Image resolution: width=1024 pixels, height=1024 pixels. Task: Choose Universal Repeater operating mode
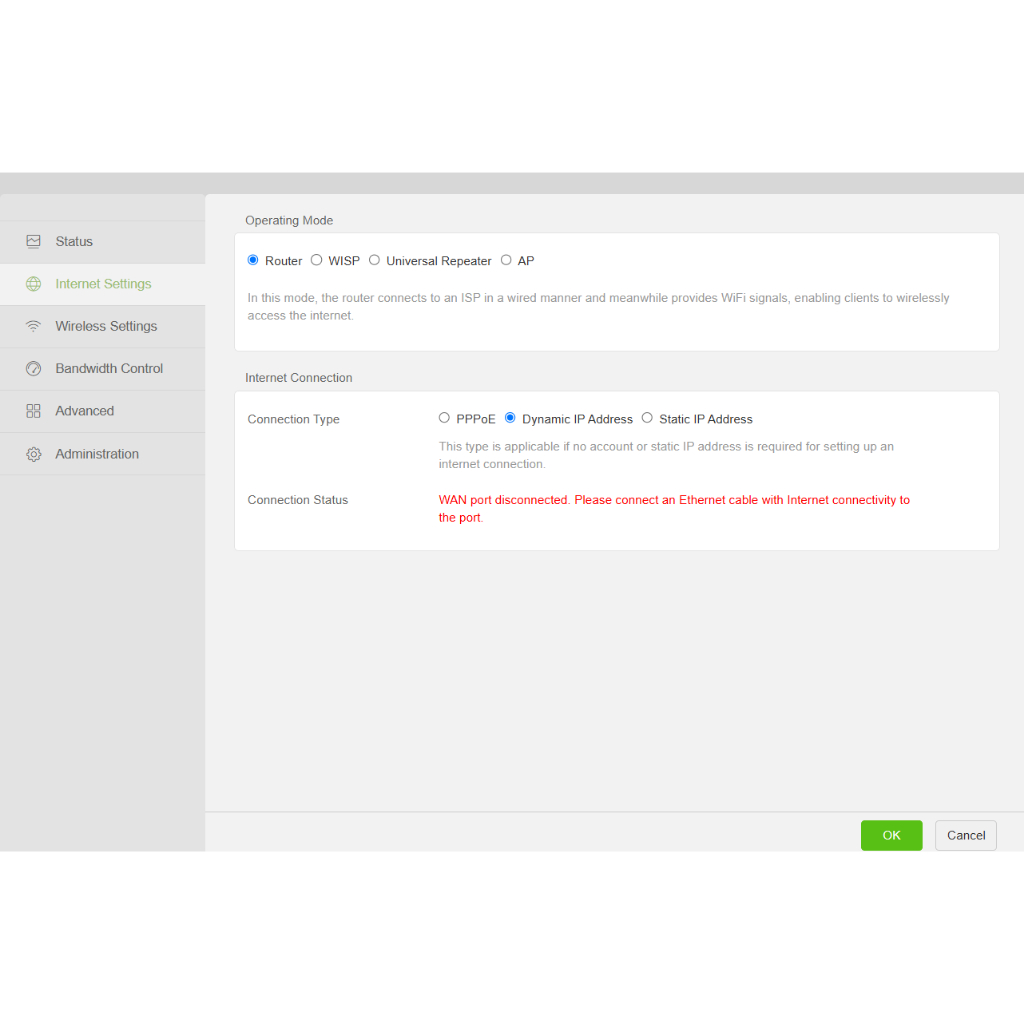pyautogui.click(x=375, y=260)
